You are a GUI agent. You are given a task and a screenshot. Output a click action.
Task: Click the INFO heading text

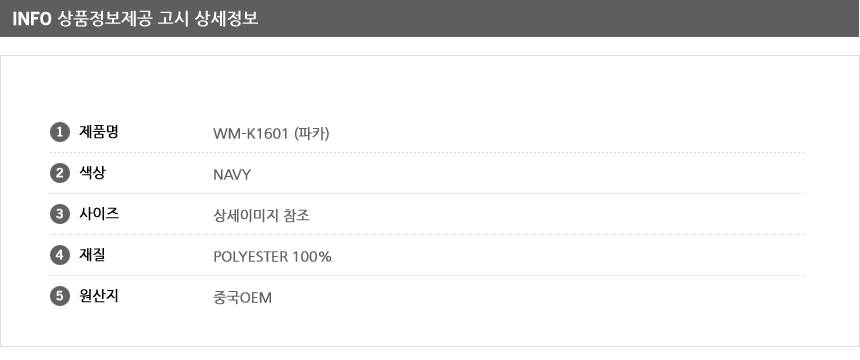pyautogui.click(x=32, y=19)
